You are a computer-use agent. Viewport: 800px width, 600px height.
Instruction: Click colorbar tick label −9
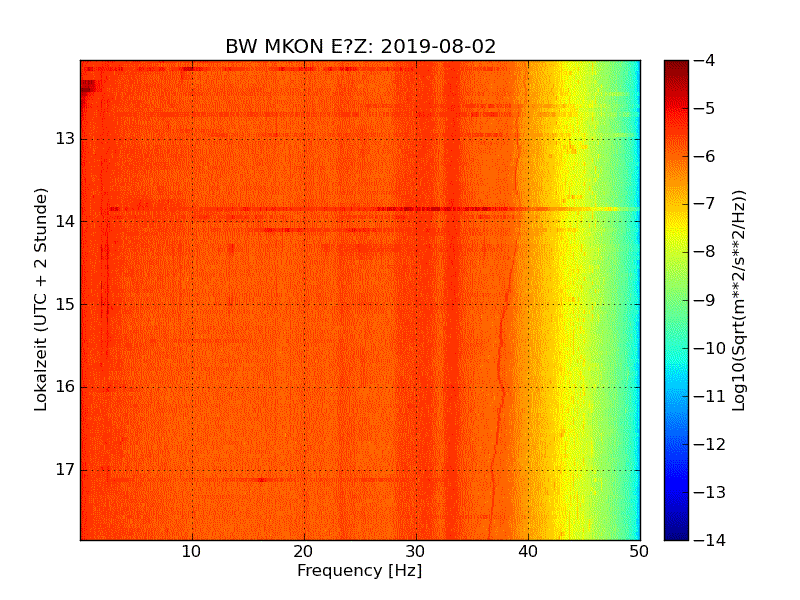[705, 300]
